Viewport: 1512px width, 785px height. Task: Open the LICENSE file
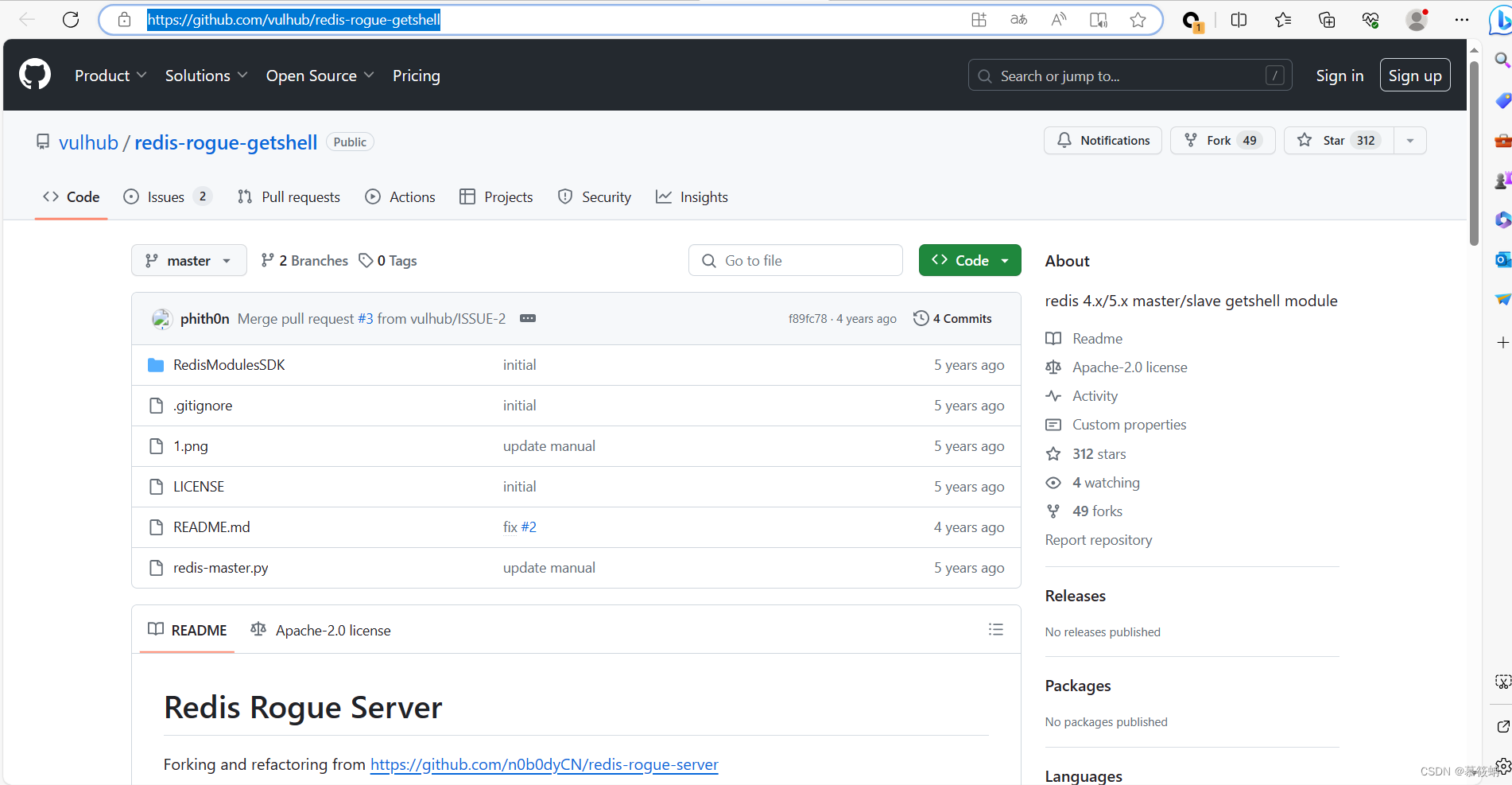click(x=199, y=487)
